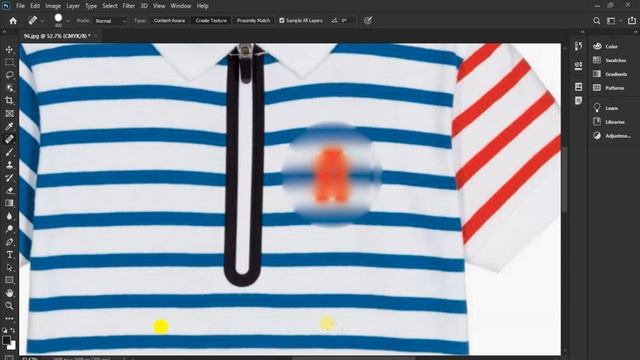Collapse the right panel group
The image size is (640, 360).
coord(636,32)
